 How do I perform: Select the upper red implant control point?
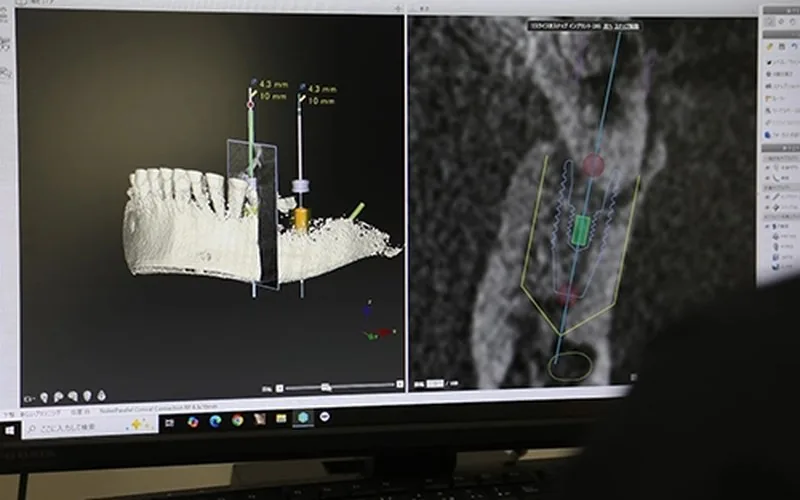[x=593, y=165]
